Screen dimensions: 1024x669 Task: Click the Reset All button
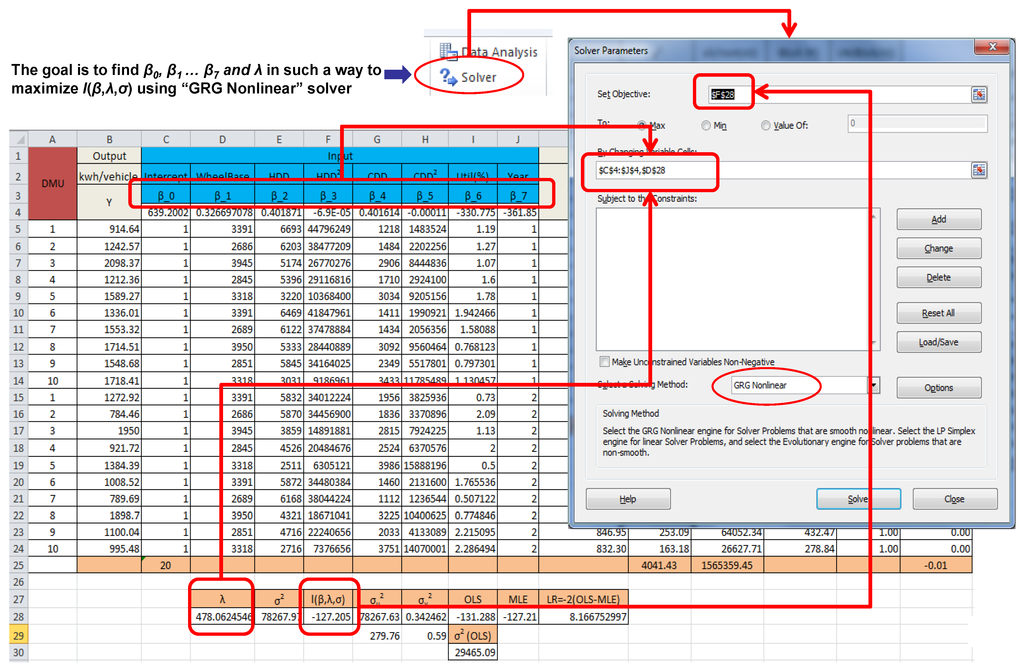click(x=938, y=313)
